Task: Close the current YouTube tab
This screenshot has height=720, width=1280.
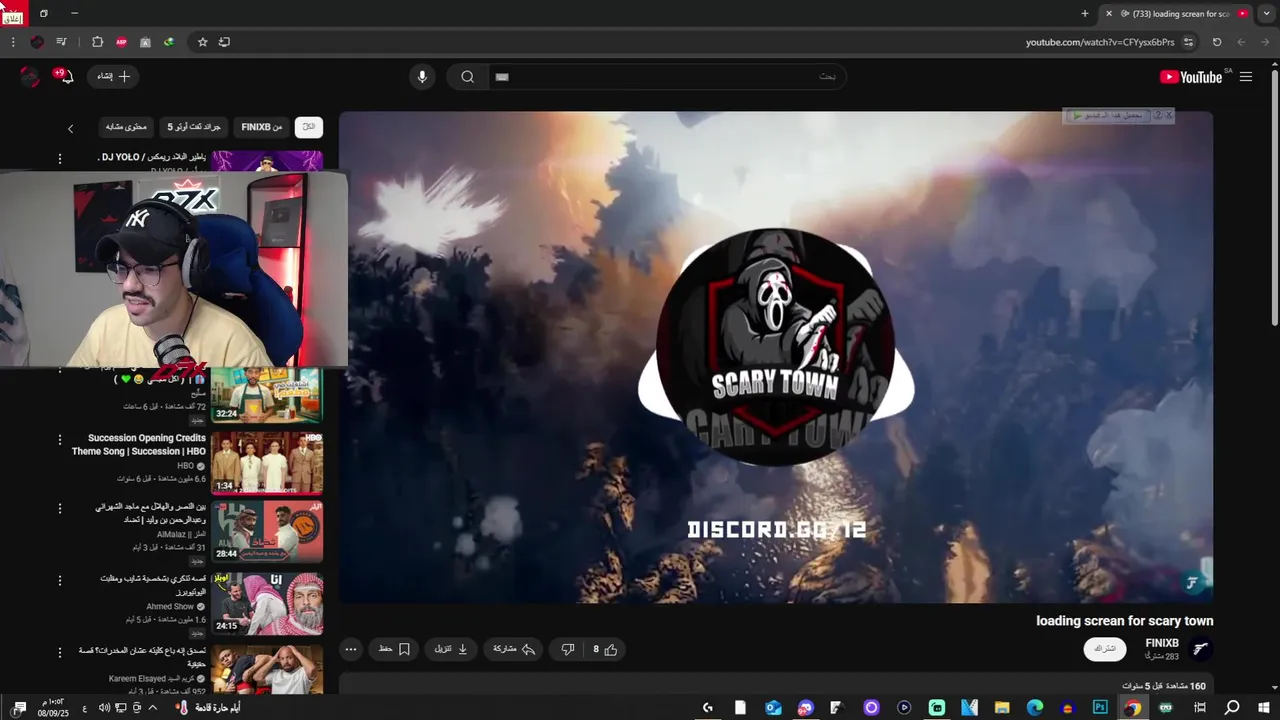Action: pyautogui.click(x=1108, y=14)
